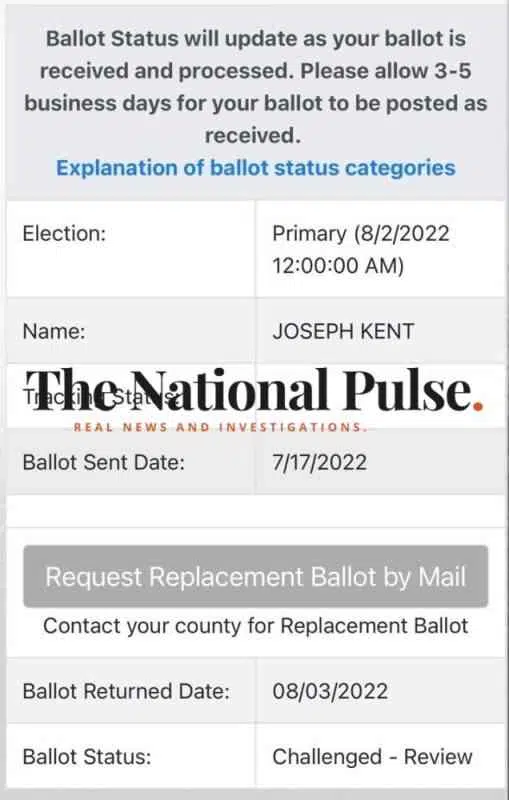Select the JOSEPH KENT name value
The height and width of the screenshot is (800, 509).
pyautogui.click(x=343, y=331)
